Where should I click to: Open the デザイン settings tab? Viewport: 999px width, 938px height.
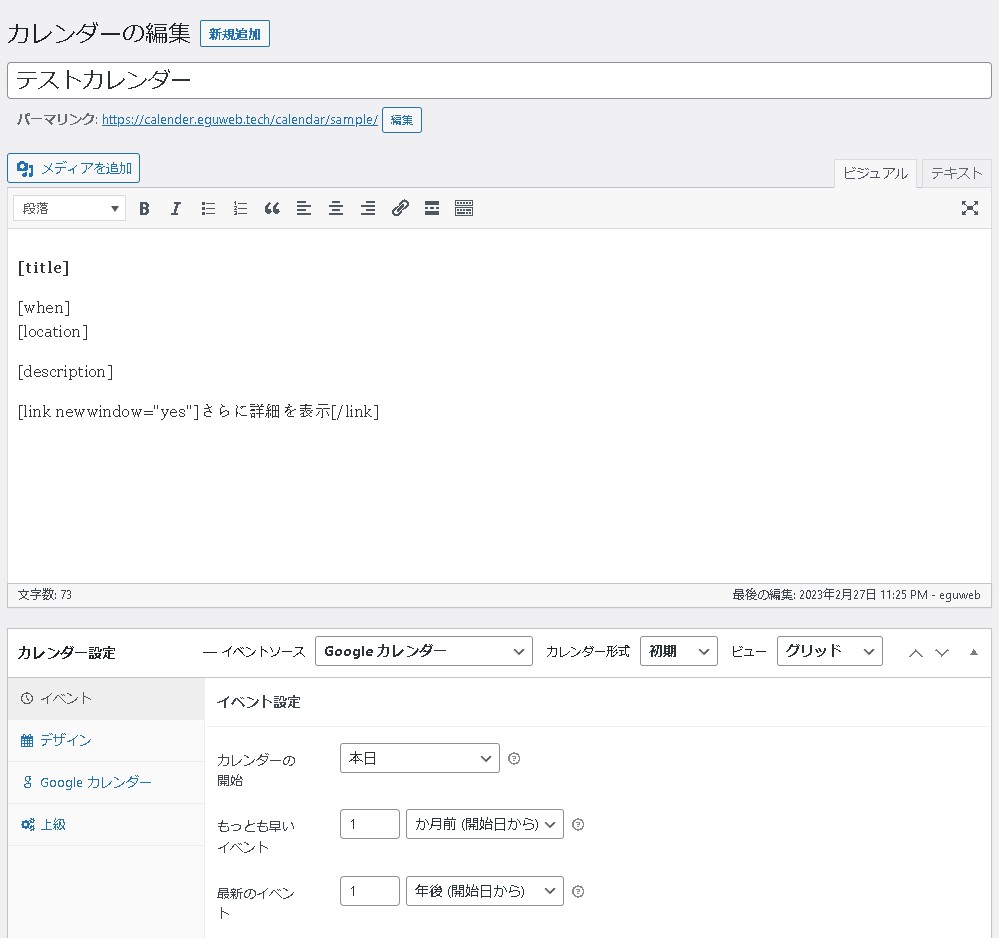tap(66, 740)
